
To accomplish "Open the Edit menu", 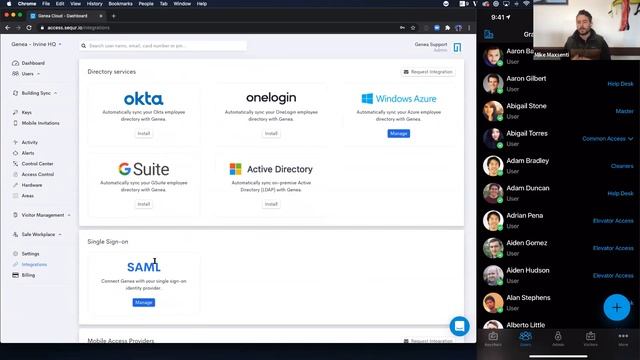I will tap(60, 4).
